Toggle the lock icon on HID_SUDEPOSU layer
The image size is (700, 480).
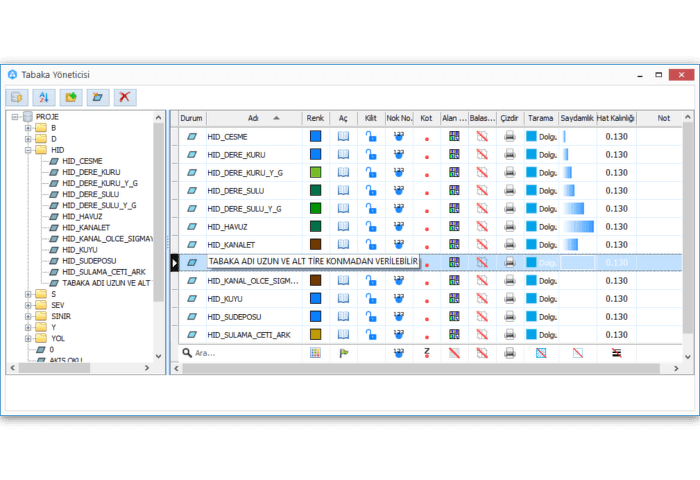tap(370, 316)
